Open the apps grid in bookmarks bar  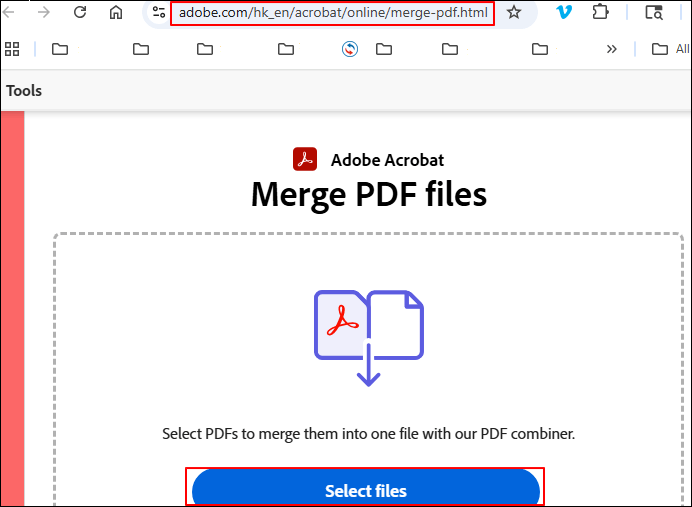[12, 49]
